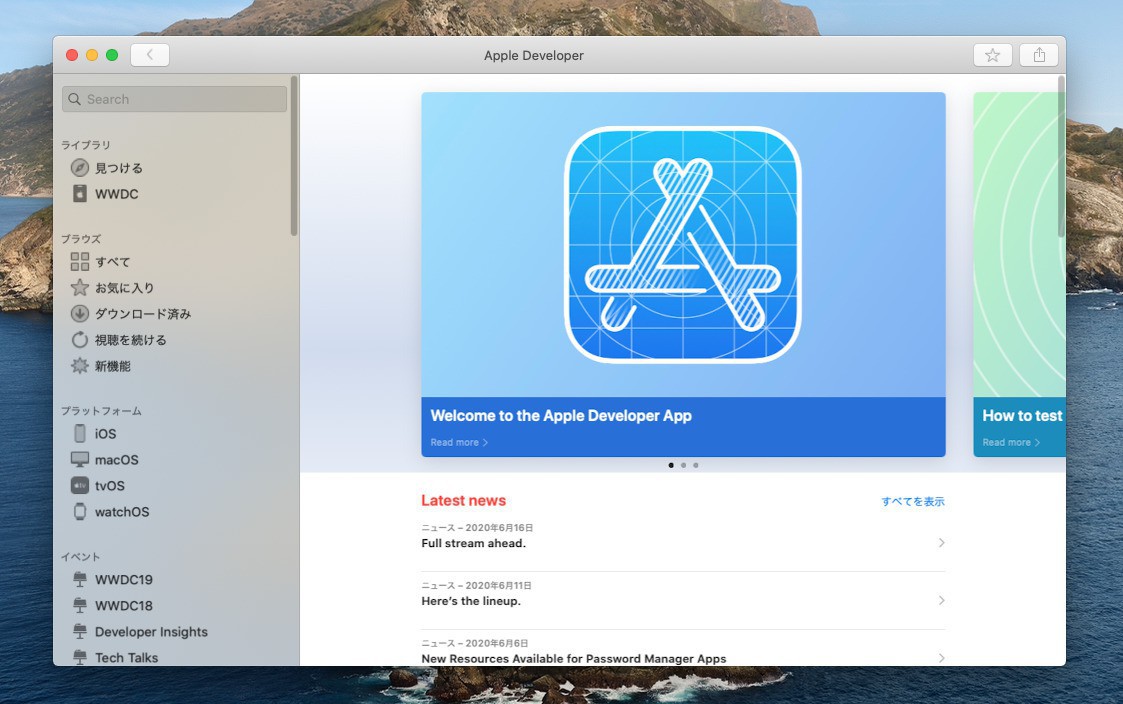Open the Full stream ahead. news item
The height and width of the screenshot is (704, 1123).
point(683,542)
